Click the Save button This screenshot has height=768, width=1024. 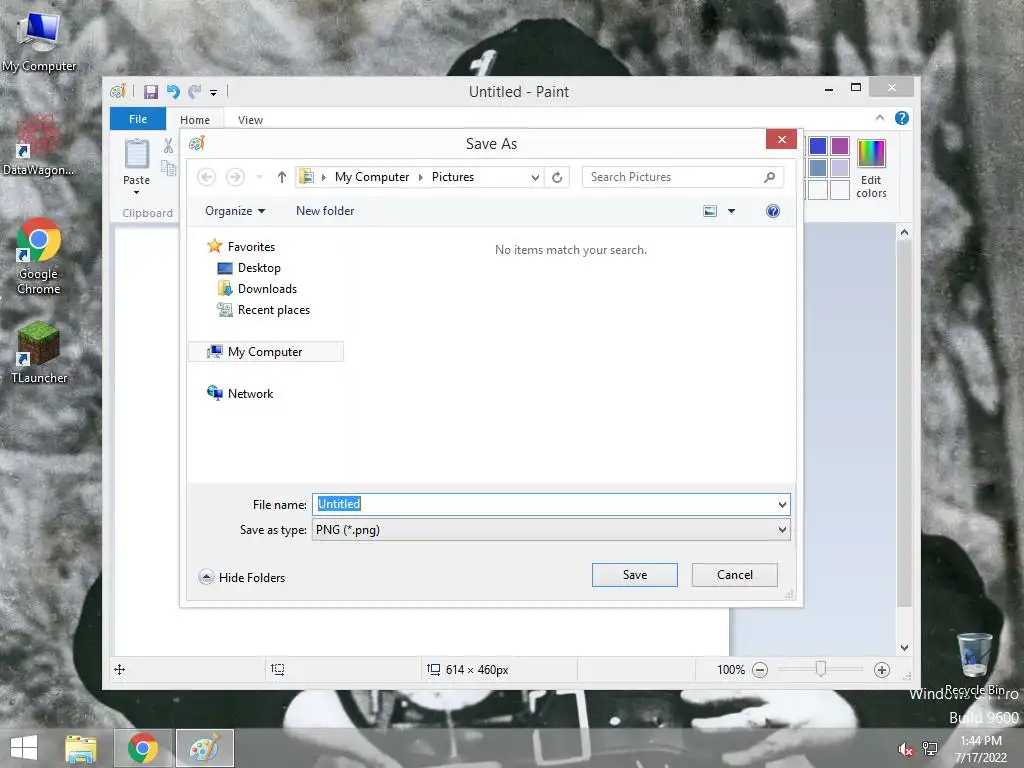tap(635, 575)
